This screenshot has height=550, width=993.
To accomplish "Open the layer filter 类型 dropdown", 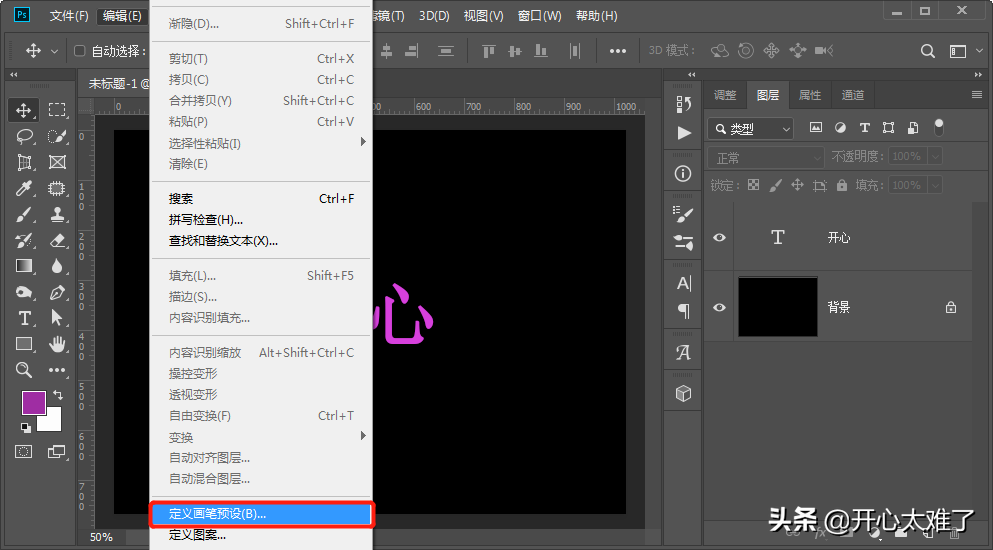I will tap(750, 129).
